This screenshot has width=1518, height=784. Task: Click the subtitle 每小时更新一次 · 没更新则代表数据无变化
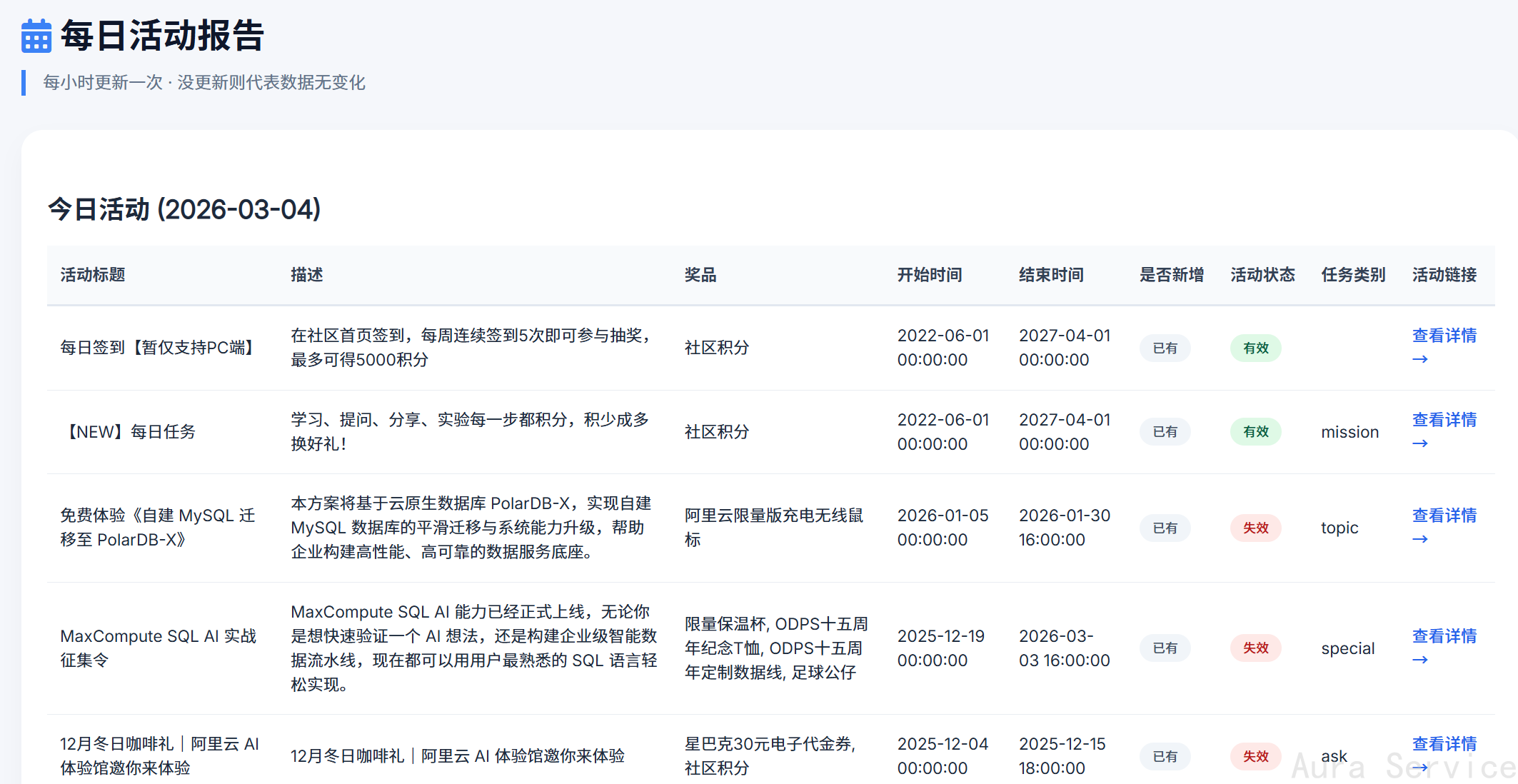[x=204, y=83]
